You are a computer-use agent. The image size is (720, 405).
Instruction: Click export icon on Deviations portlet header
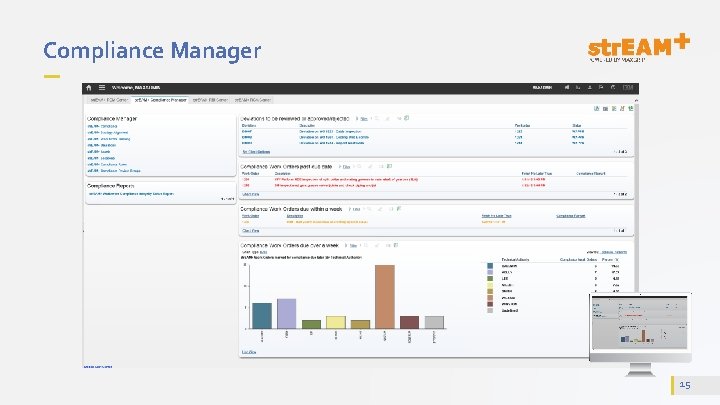406,118
